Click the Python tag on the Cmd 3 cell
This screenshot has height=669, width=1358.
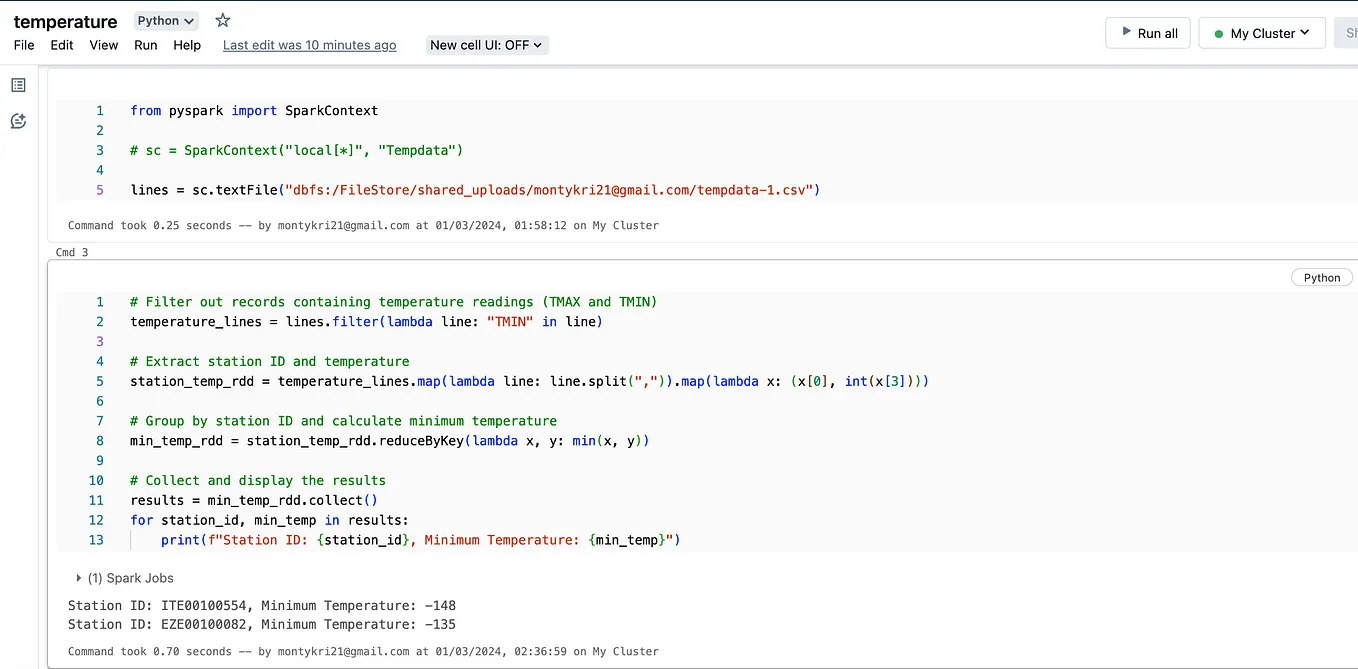coord(1321,277)
